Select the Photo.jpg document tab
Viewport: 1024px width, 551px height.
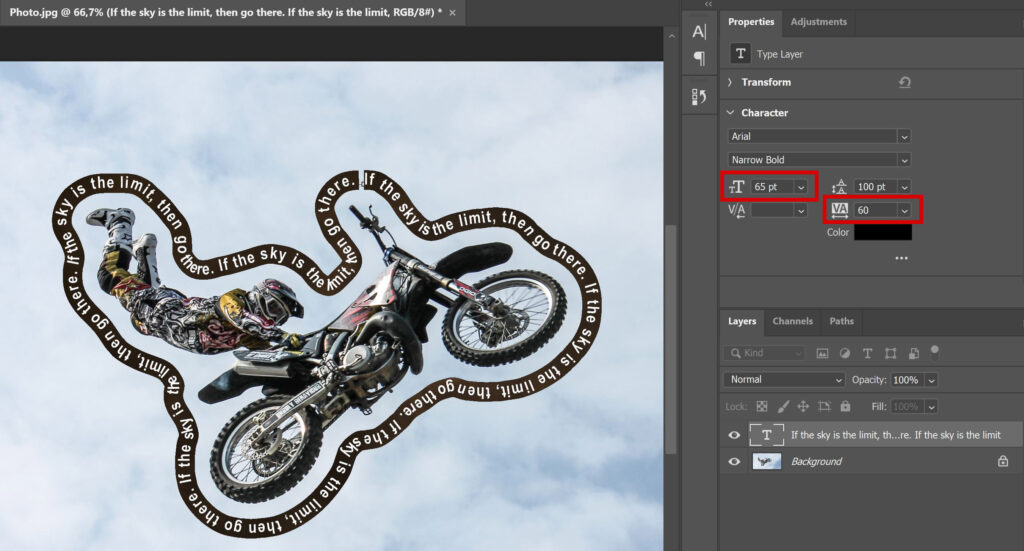(x=225, y=12)
